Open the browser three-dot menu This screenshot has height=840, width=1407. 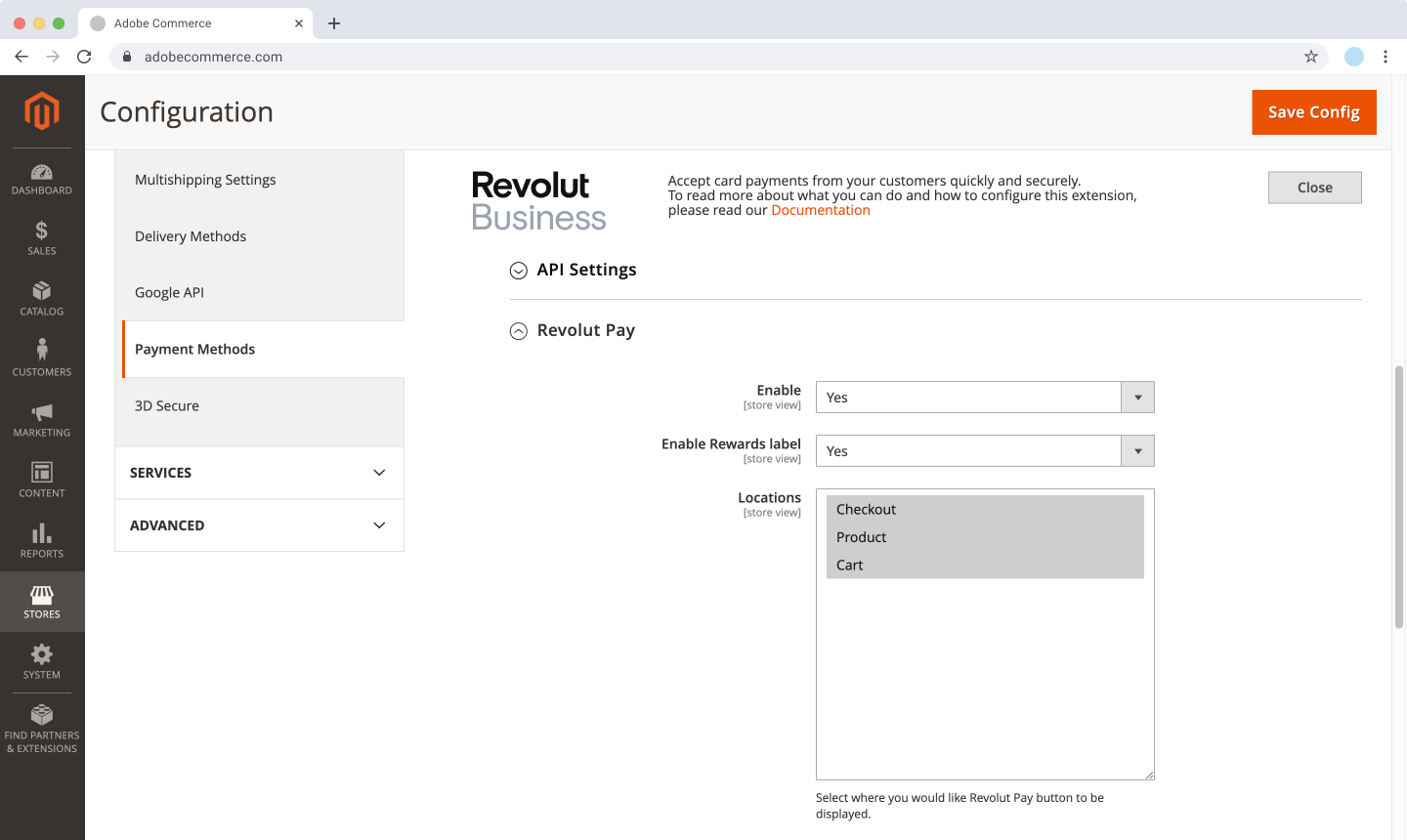point(1386,57)
